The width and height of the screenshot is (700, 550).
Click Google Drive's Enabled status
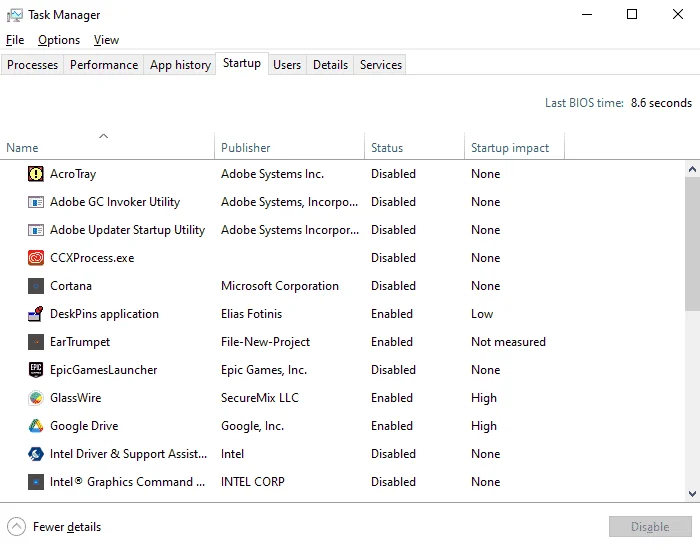point(392,426)
